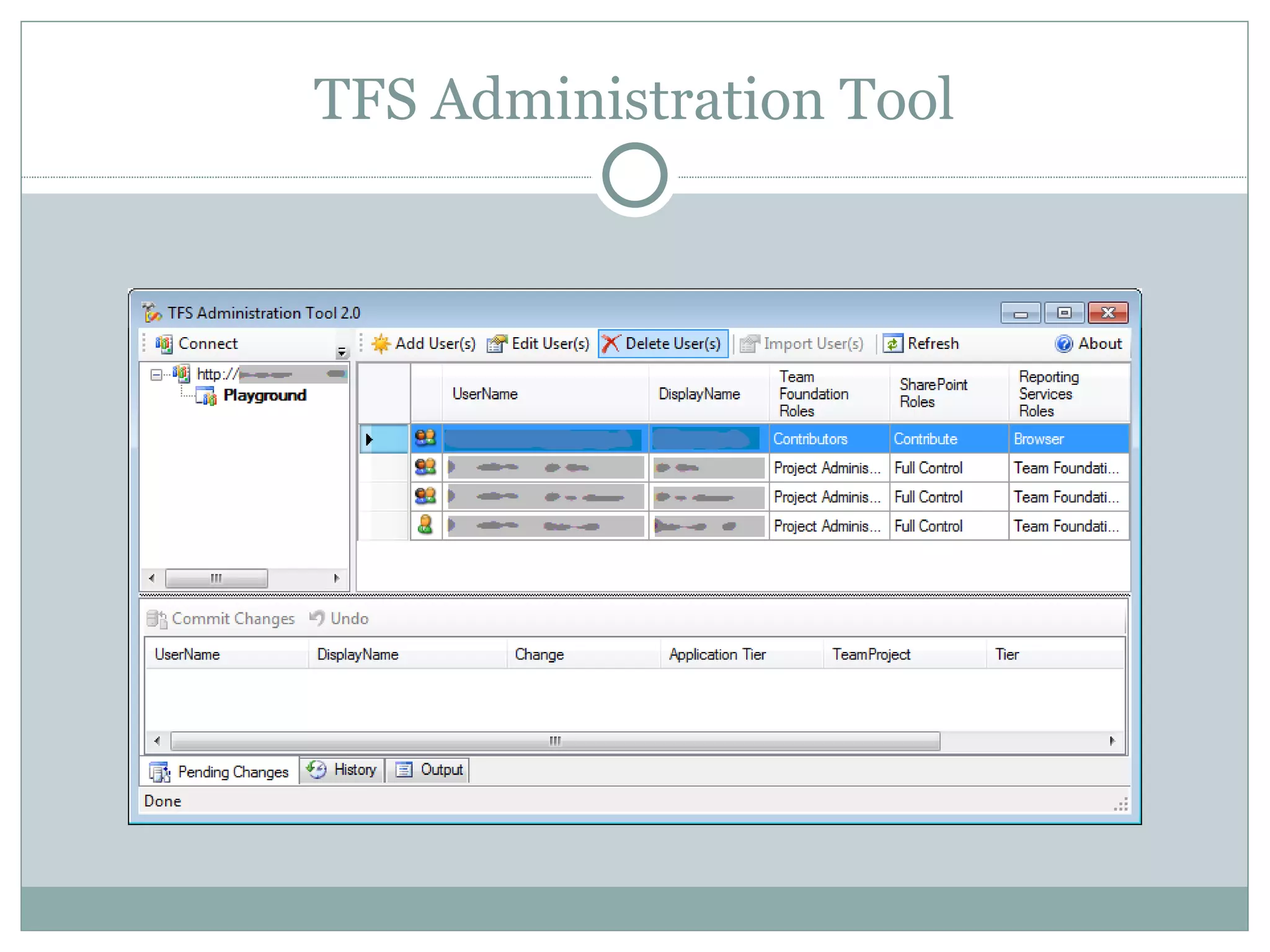This screenshot has height=952, width=1270.
Task: Click the TFS Administration Tool title icon
Action: point(152,312)
